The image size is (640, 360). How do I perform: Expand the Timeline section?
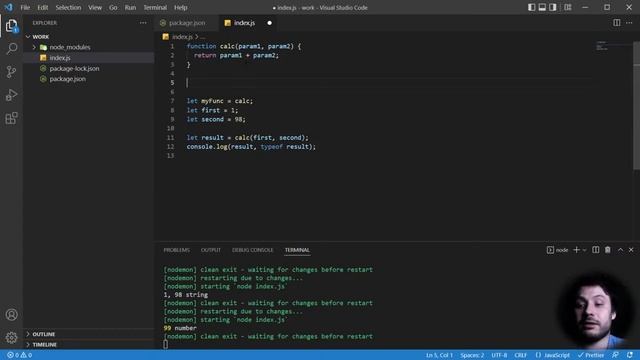coord(89,344)
